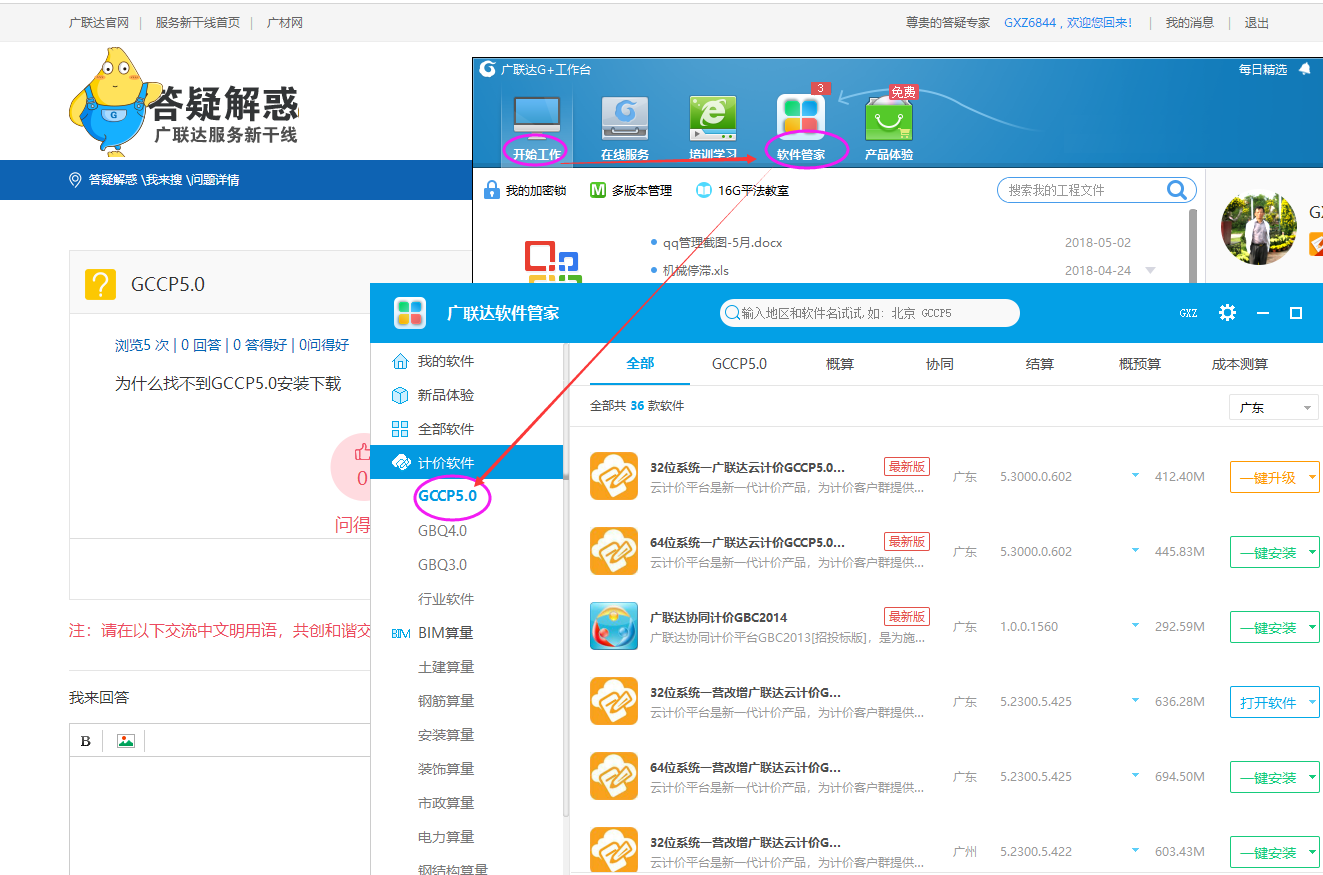The width and height of the screenshot is (1323, 875).
Task: Open 16G平法教室 item
Action: [743, 190]
